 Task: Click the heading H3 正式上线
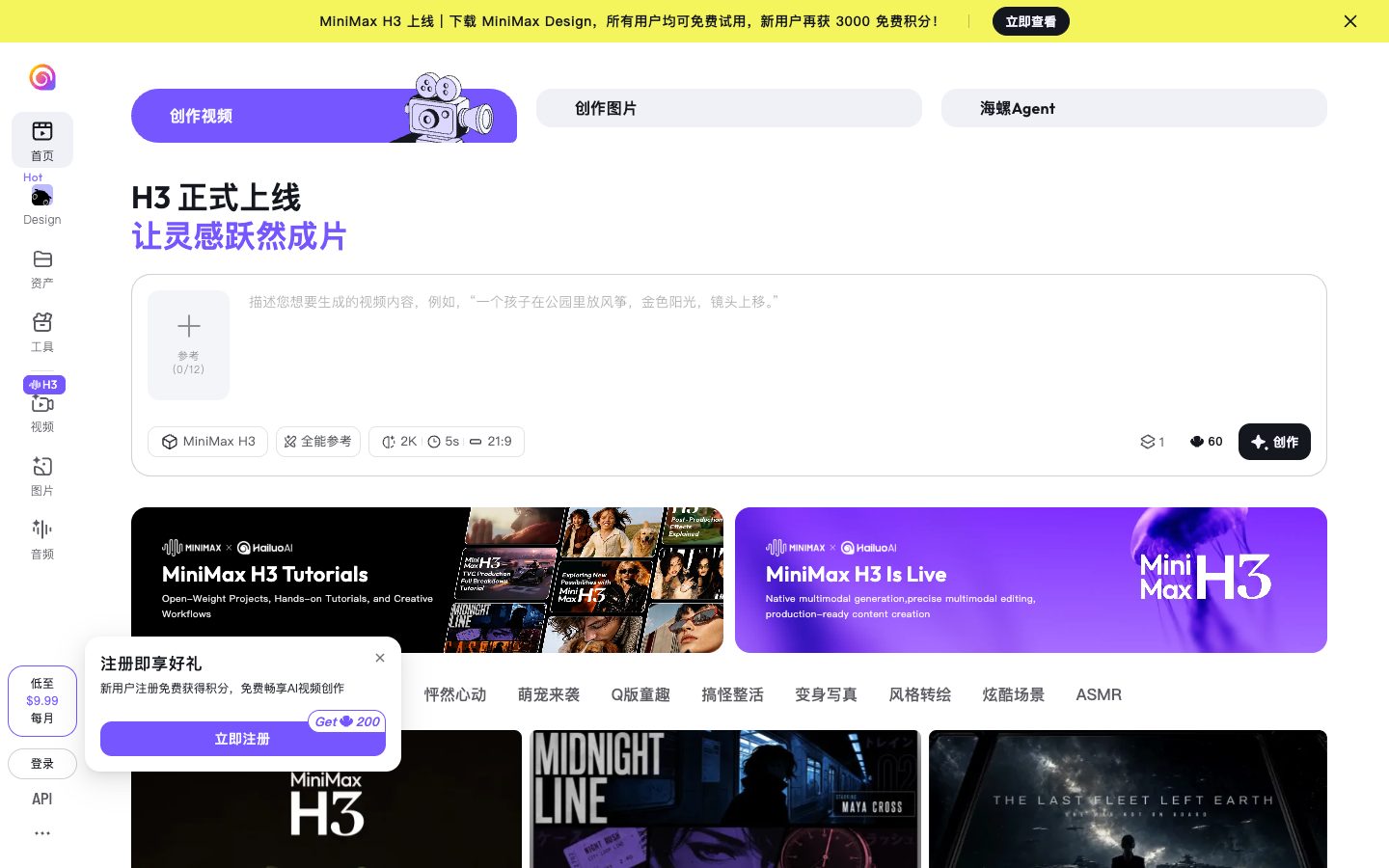pos(216,198)
